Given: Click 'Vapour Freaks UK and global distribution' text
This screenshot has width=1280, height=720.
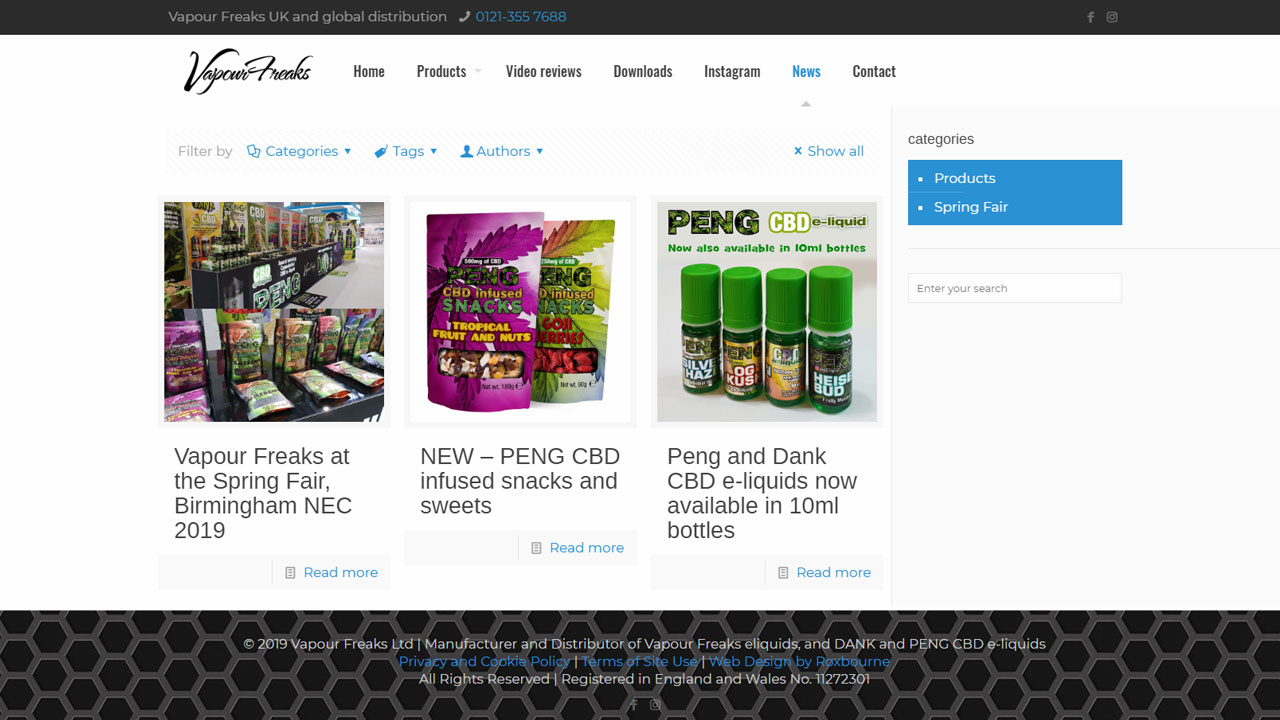Looking at the screenshot, I should (308, 17).
